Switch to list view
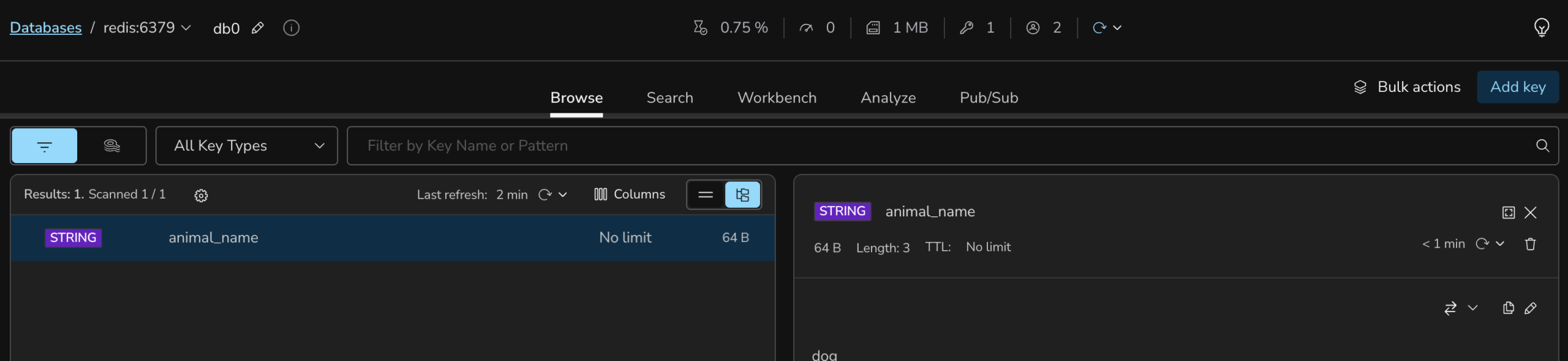 point(706,195)
